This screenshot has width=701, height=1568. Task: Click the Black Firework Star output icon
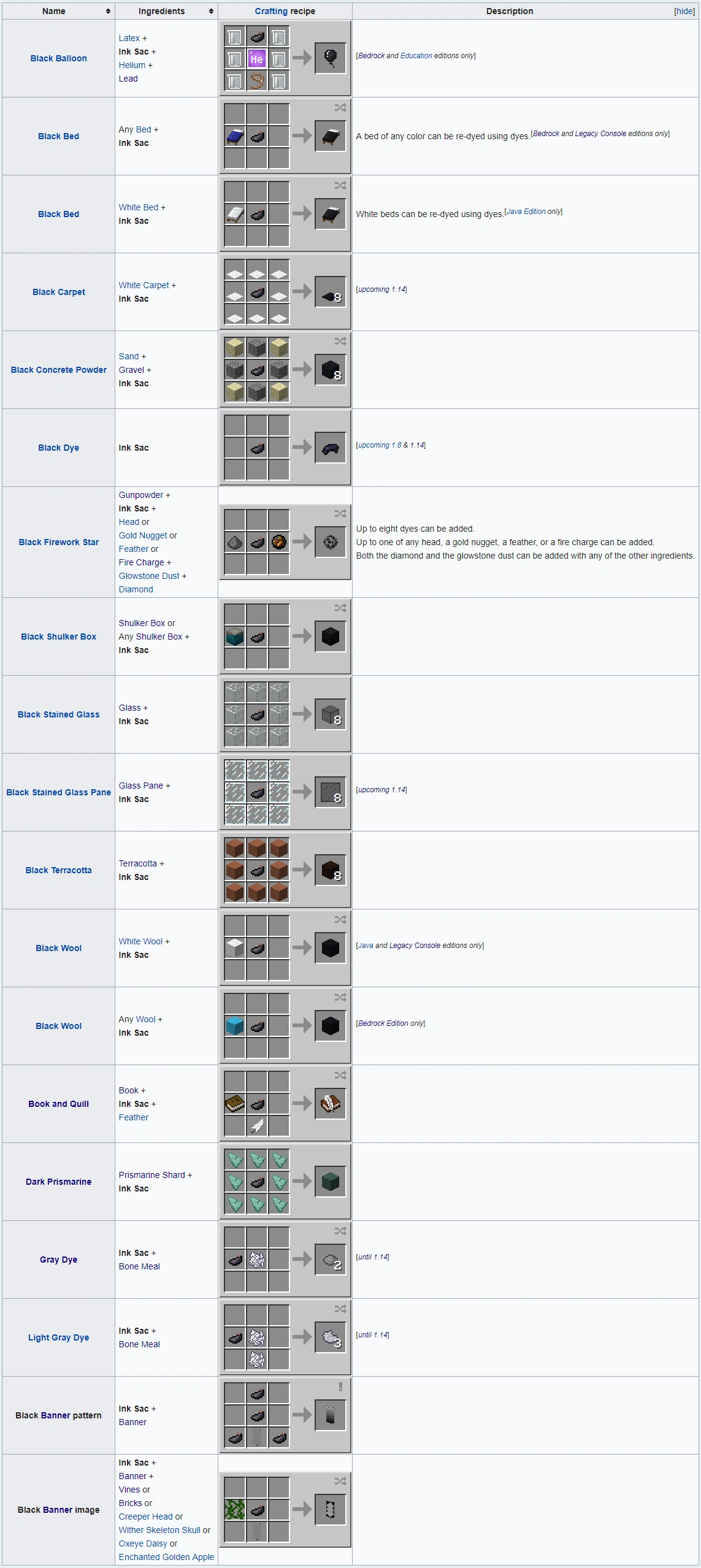[330, 542]
